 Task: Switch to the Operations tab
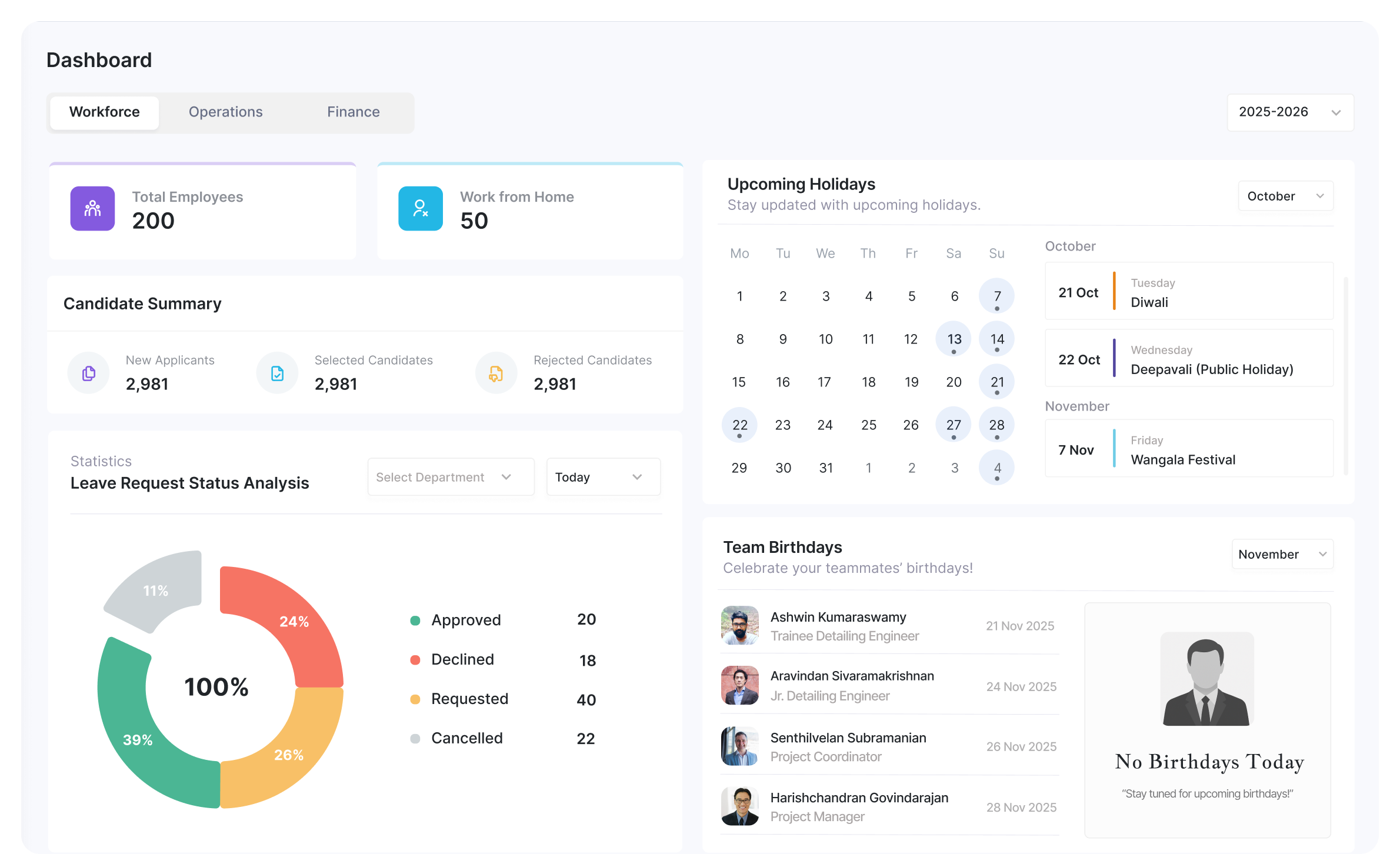click(x=225, y=112)
